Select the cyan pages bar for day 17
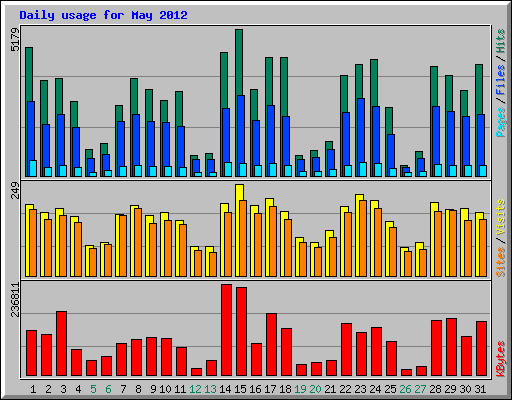The image size is (512, 400). (x=273, y=170)
